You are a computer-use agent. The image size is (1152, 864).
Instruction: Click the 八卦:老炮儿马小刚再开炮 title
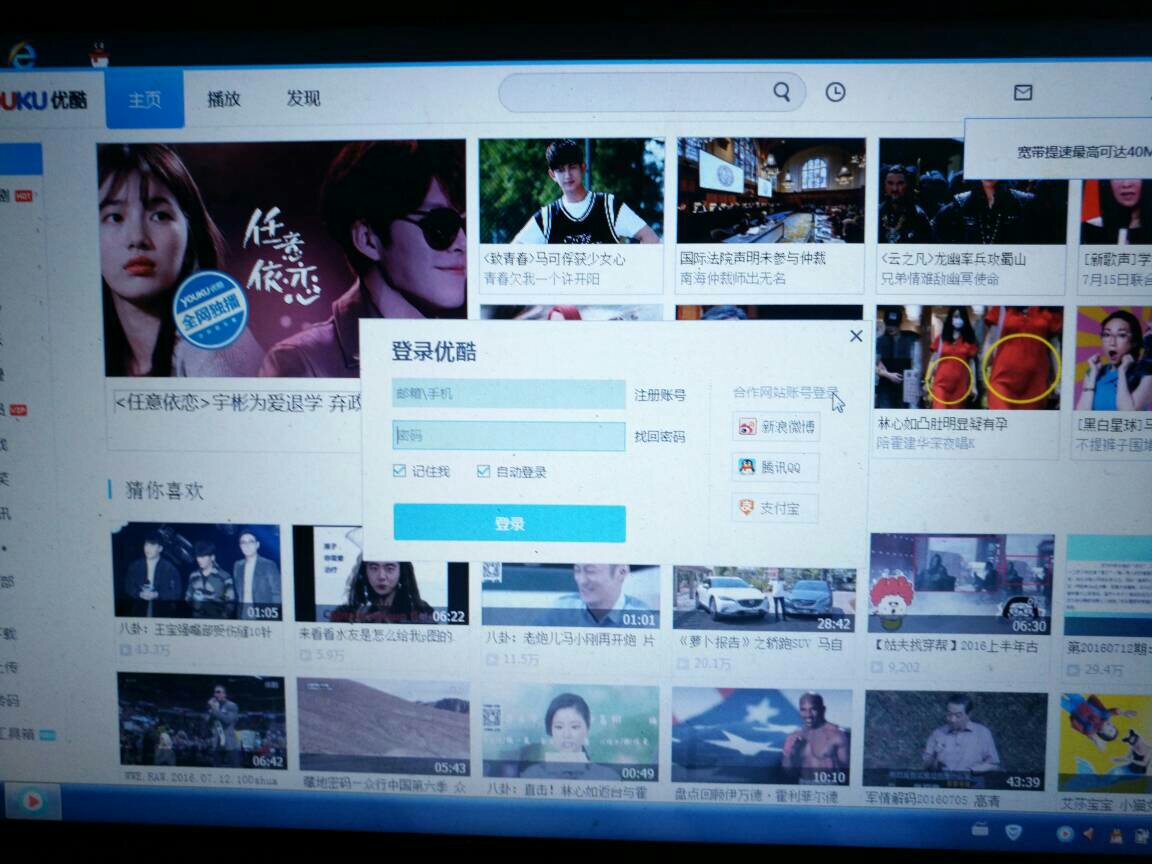pos(570,640)
